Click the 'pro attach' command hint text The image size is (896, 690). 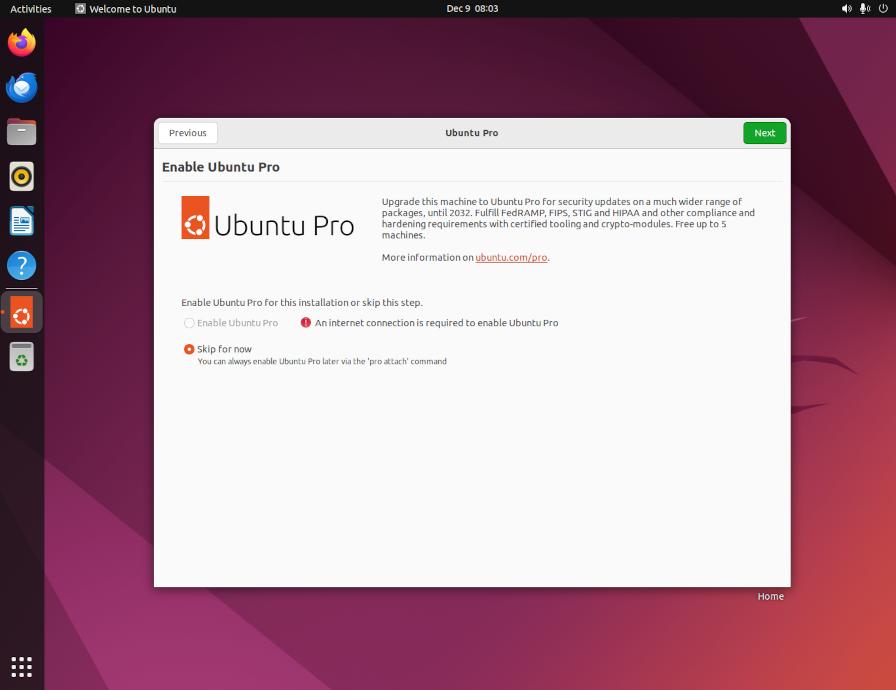322,362
